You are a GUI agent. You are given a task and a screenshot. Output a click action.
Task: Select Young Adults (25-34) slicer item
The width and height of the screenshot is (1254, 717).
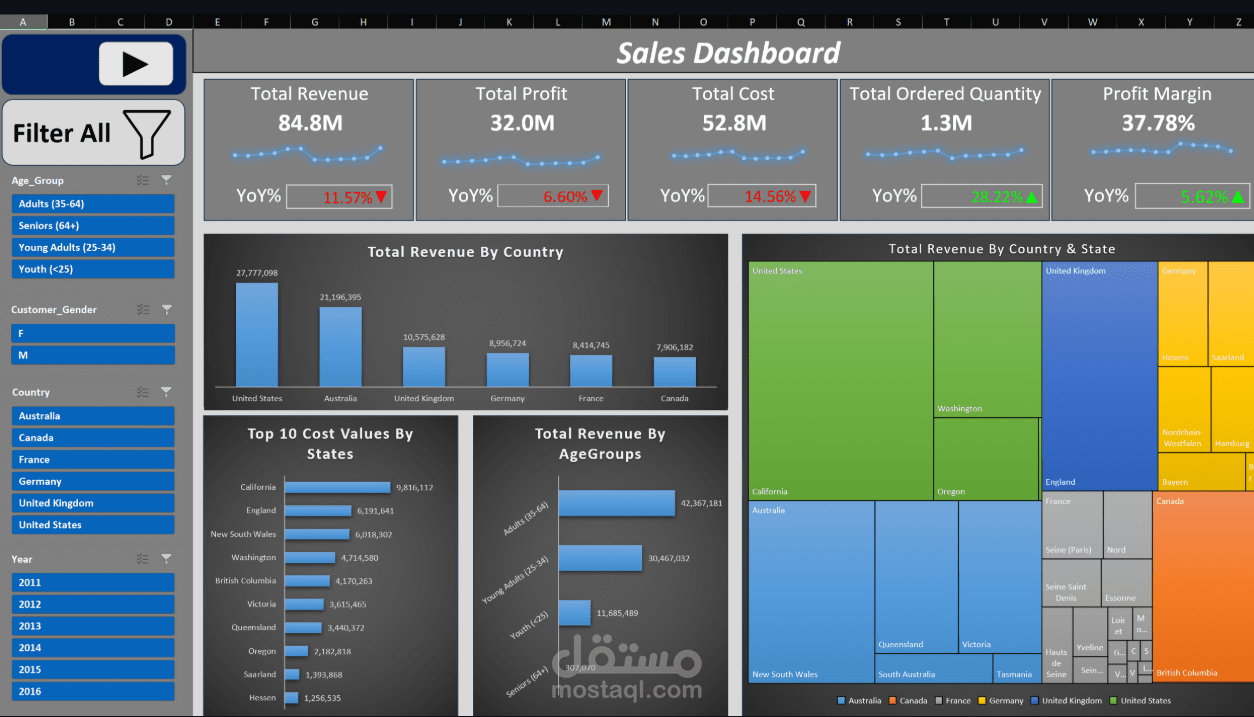point(93,247)
